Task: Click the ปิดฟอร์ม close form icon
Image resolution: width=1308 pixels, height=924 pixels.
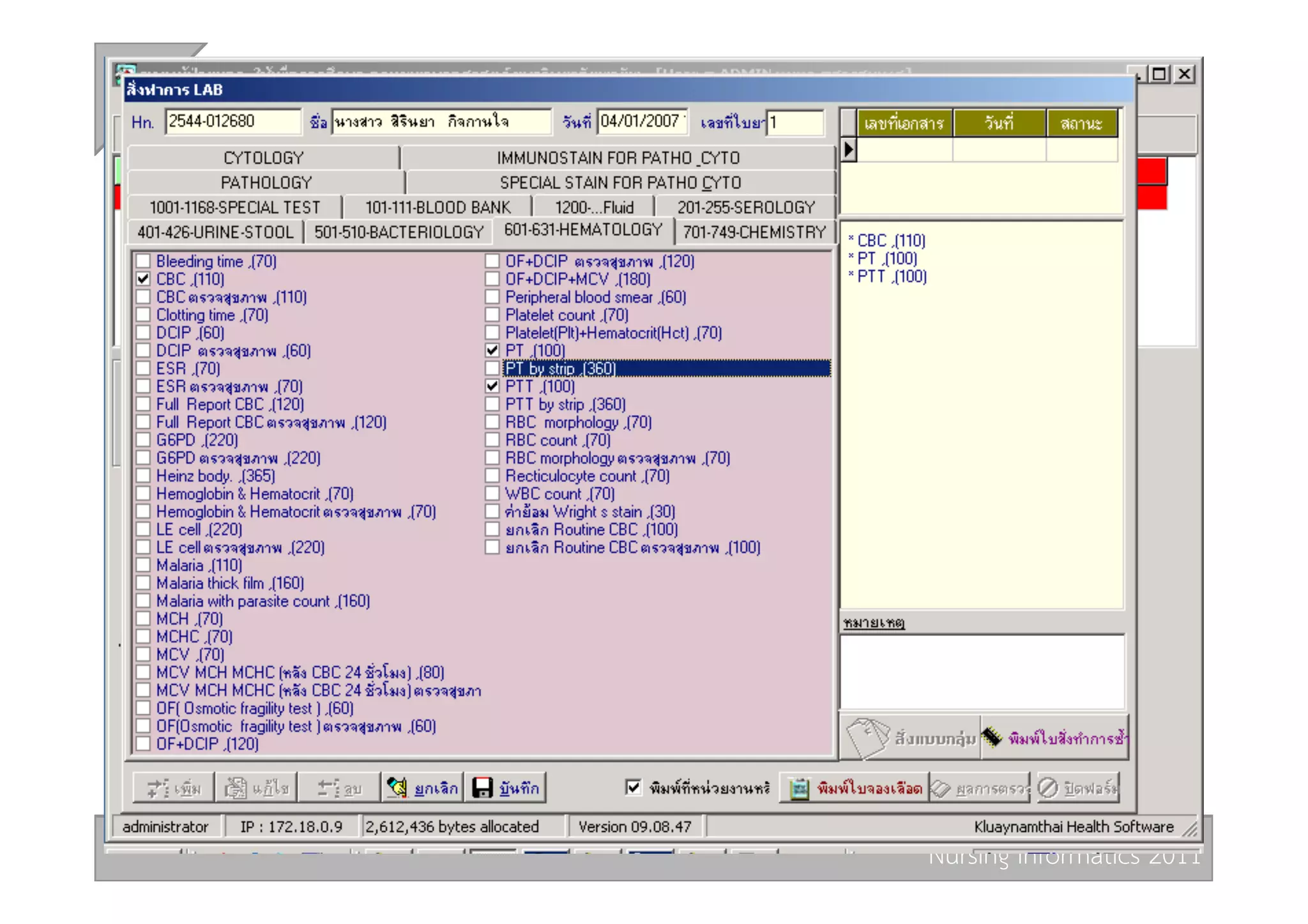Action: 1048,789
